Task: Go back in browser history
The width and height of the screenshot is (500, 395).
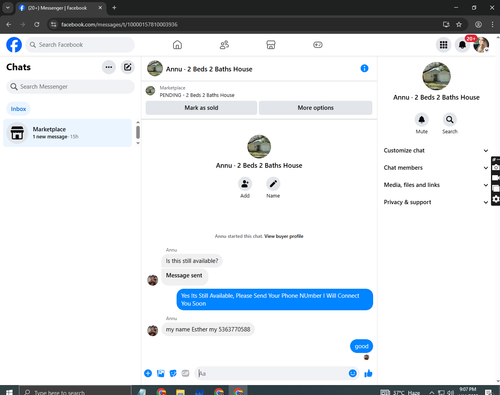Action: pyautogui.click(x=9, y=24)
